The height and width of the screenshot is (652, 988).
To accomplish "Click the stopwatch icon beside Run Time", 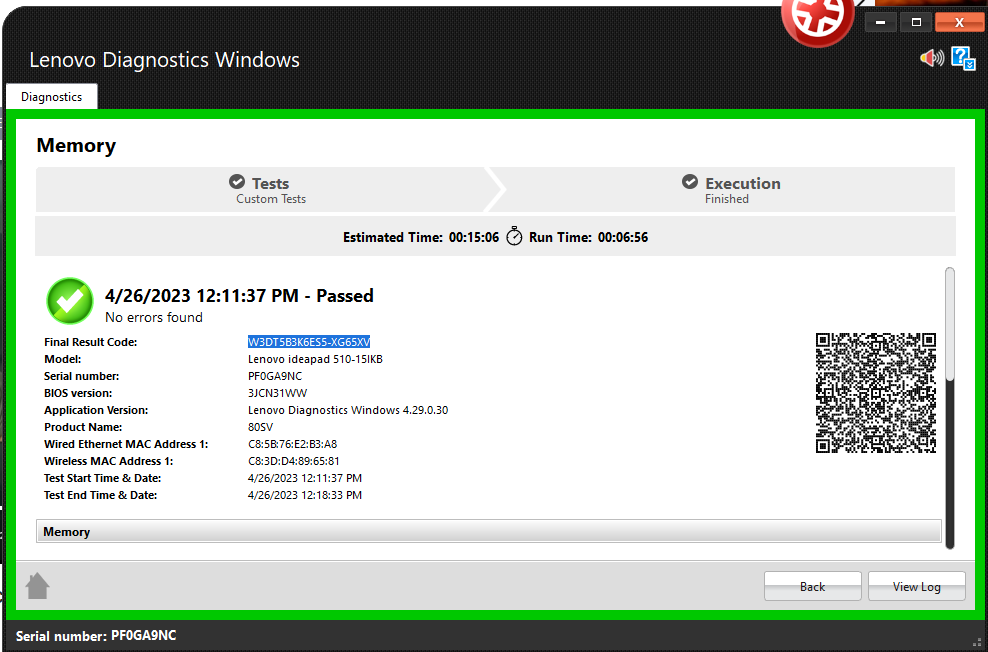I will click(514, 236).
